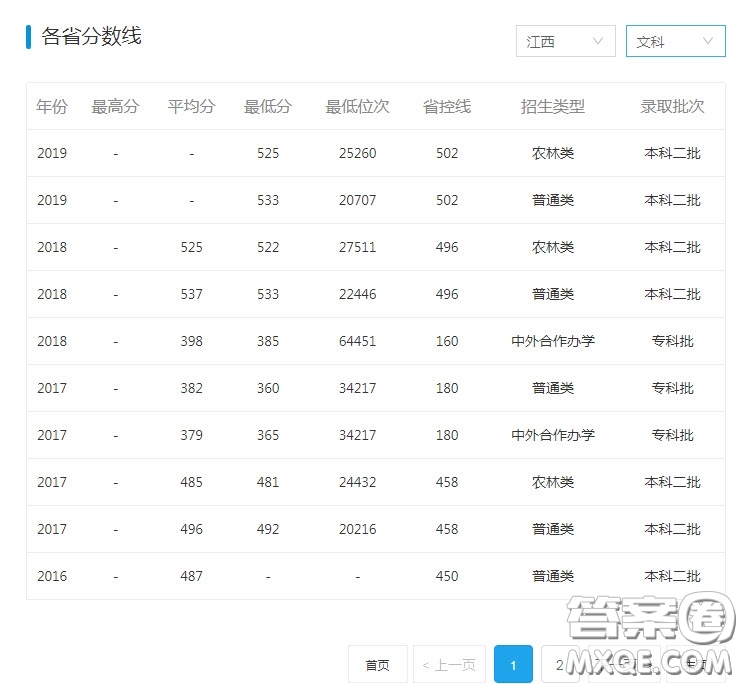Select the rank value 20707
This screenshot has height=684, width=743.
click(x=357, y=200)
